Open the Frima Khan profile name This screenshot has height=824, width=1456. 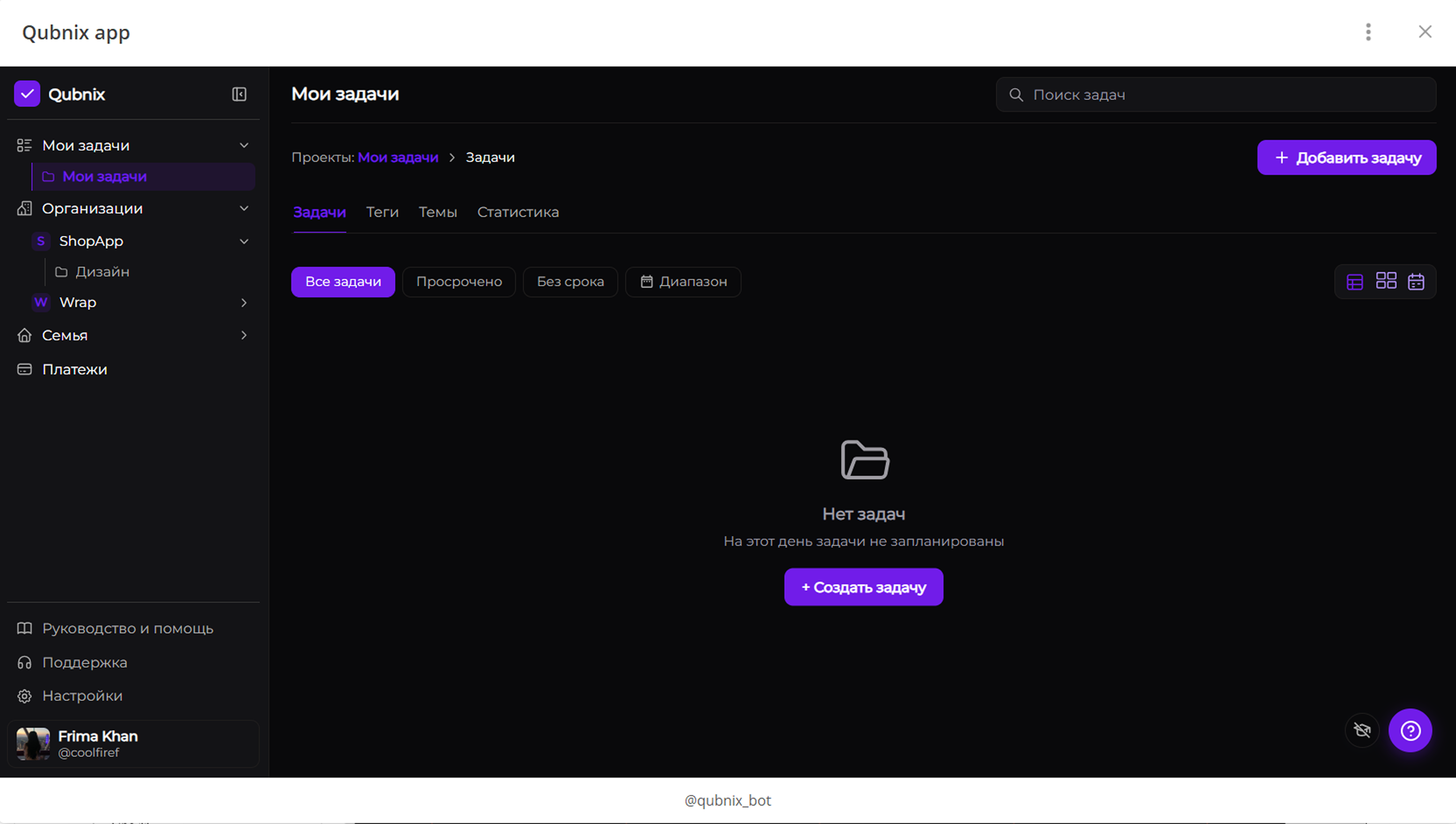point(98,736)
